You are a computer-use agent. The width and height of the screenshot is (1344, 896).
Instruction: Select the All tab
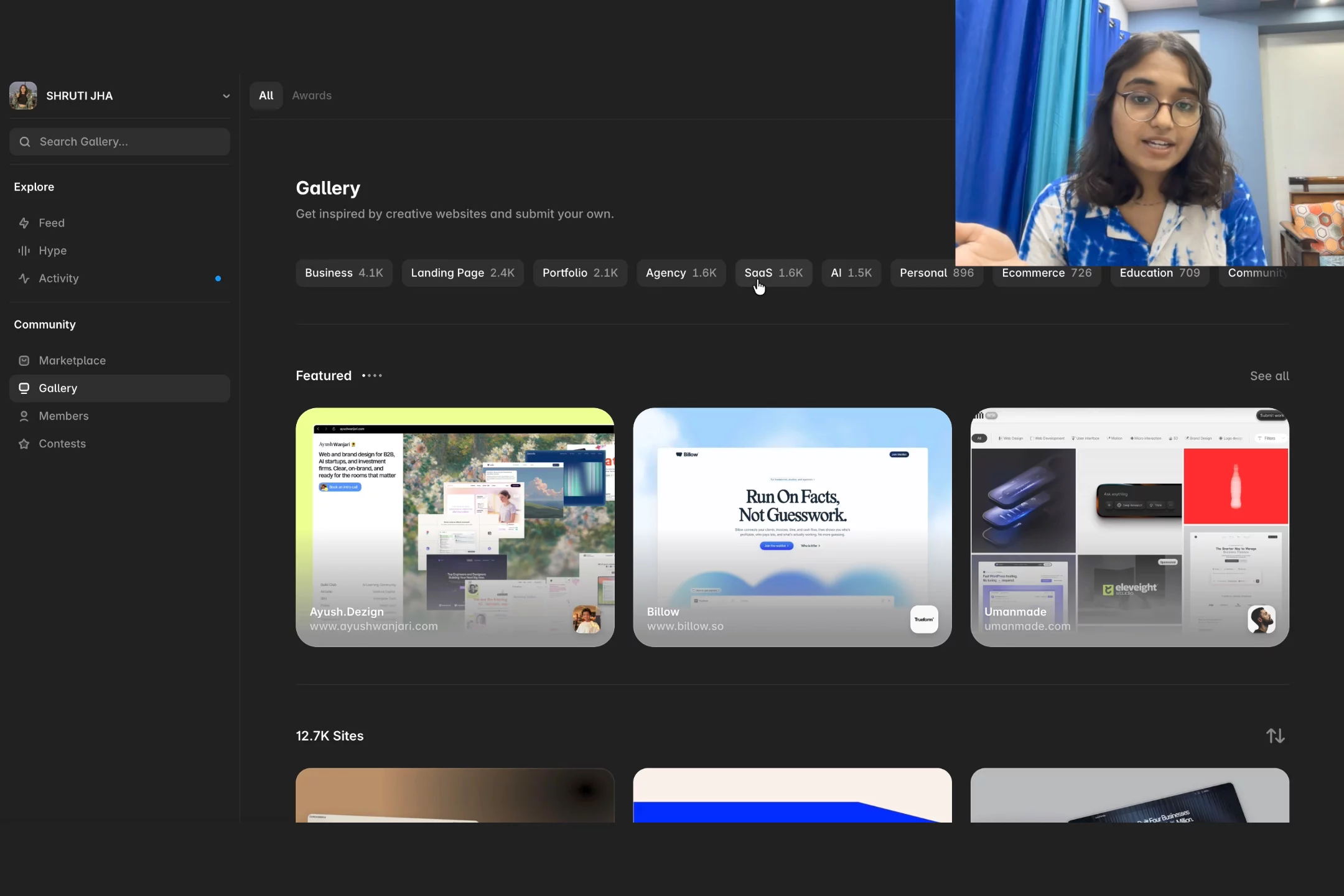[266, 95]
